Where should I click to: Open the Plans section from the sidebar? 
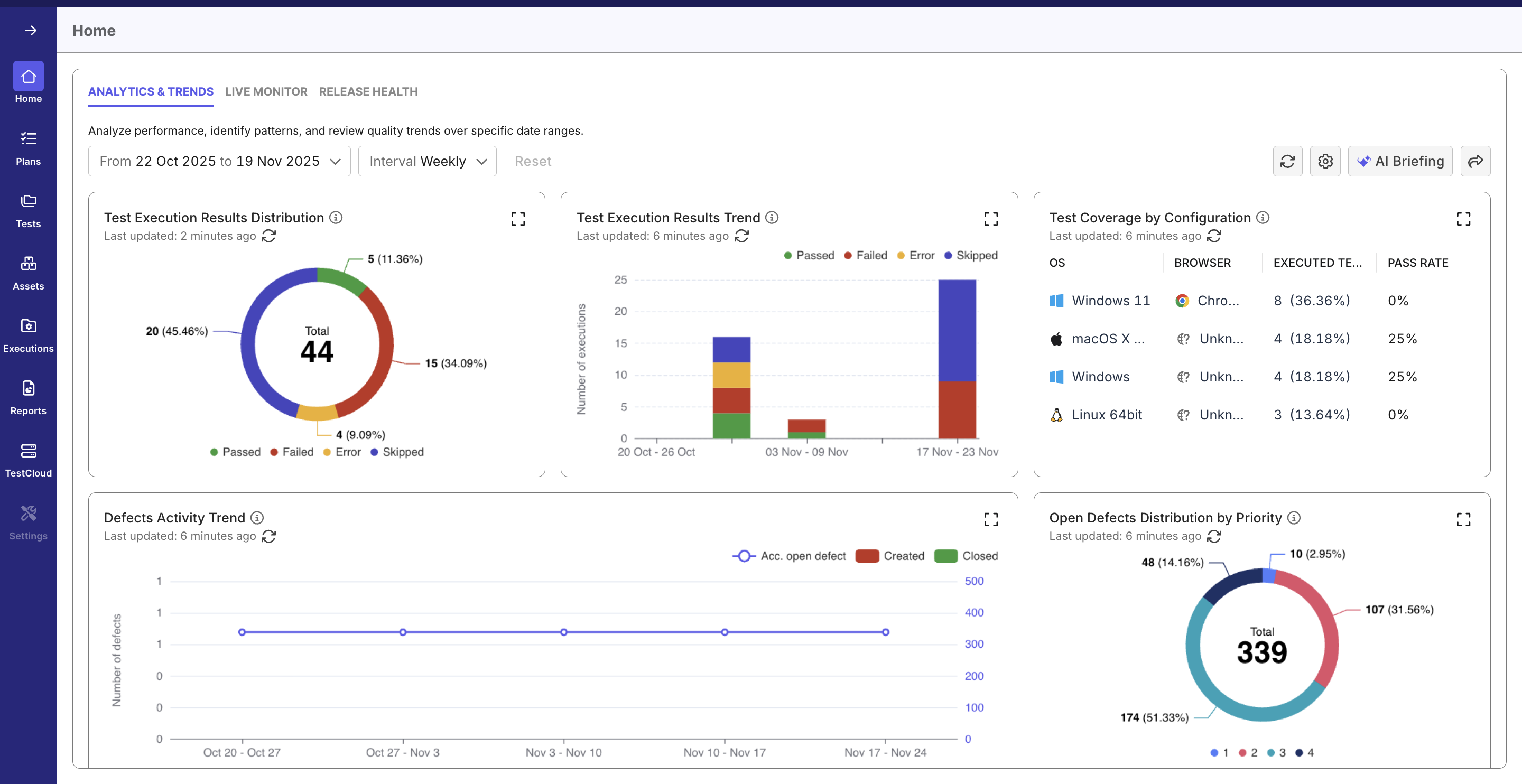(29, 146)
